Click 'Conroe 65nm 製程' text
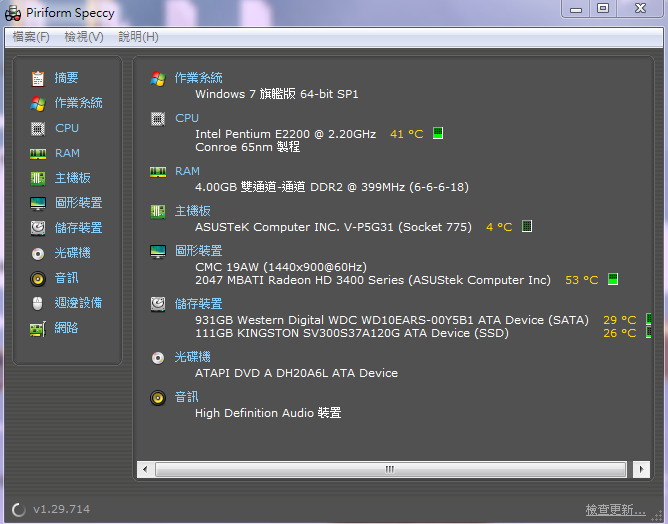Viewport: 668px width, 524px height. pos(248,147)
